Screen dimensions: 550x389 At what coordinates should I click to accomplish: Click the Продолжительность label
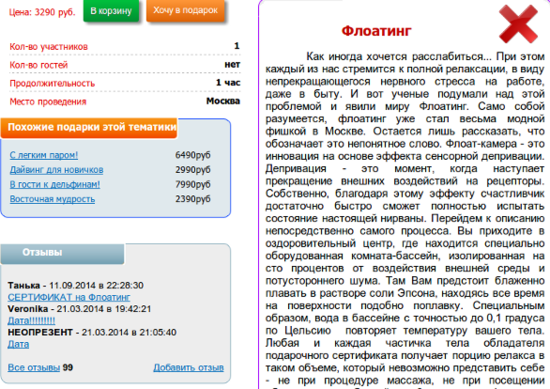pyautogui.click(x=52, y=83)
